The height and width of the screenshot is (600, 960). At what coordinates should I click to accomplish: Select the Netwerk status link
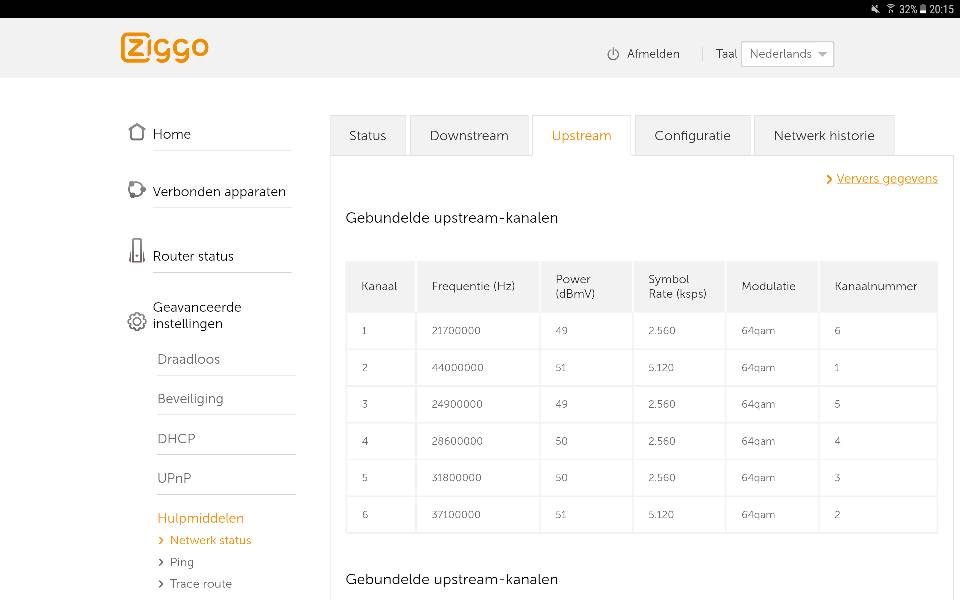pos(211,540)
